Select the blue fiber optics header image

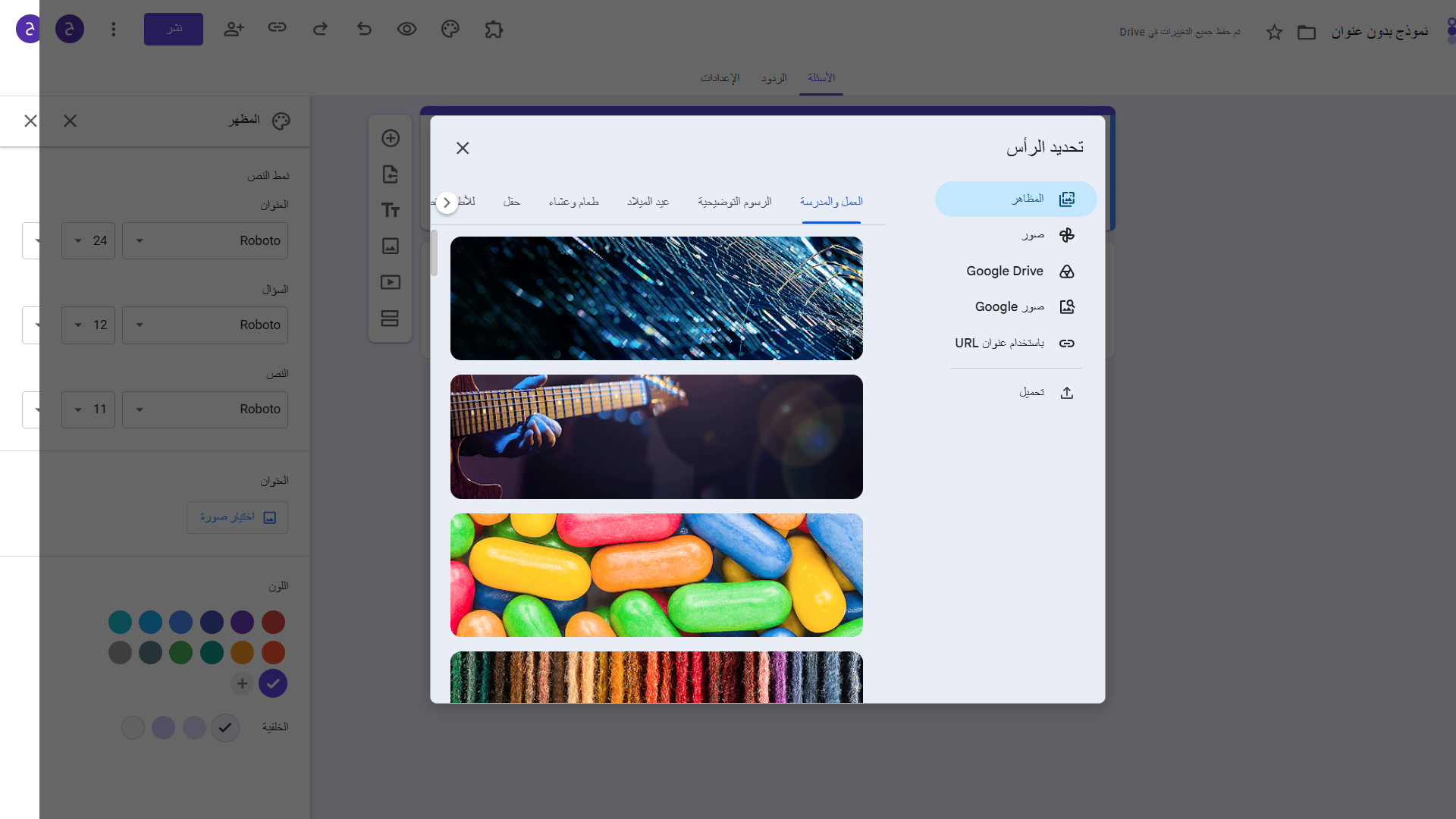[x=657, y=298]
